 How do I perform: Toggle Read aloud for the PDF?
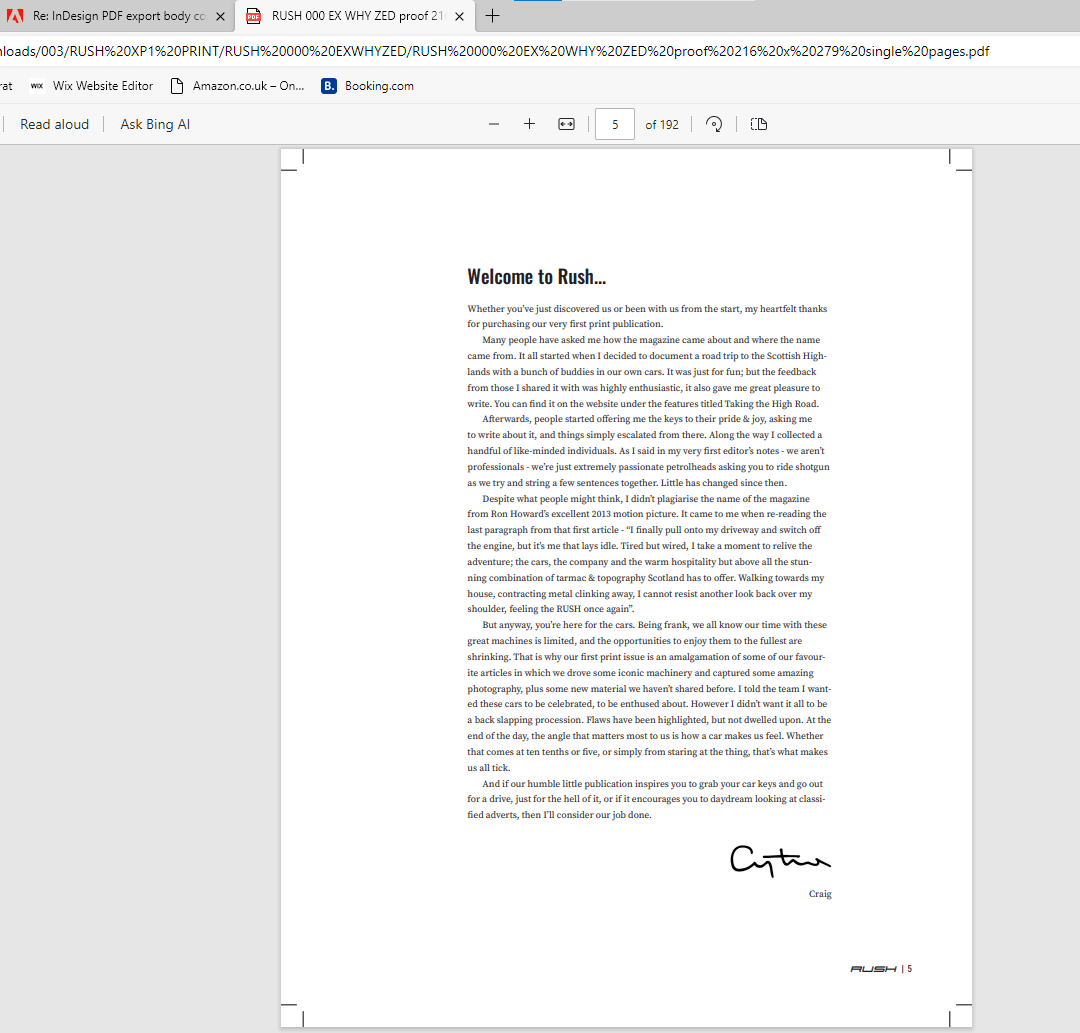54,124
